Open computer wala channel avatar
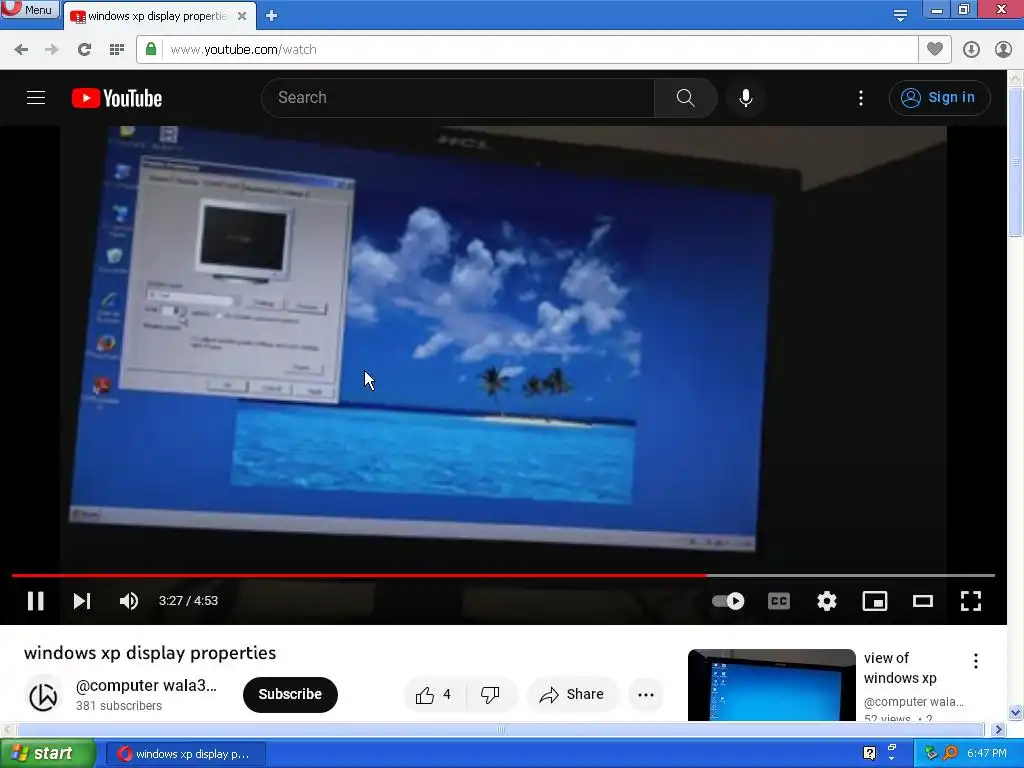Image resolution: width=1024 pixels, height=768 pixels. pyautogui.click(x=44, y=695)
